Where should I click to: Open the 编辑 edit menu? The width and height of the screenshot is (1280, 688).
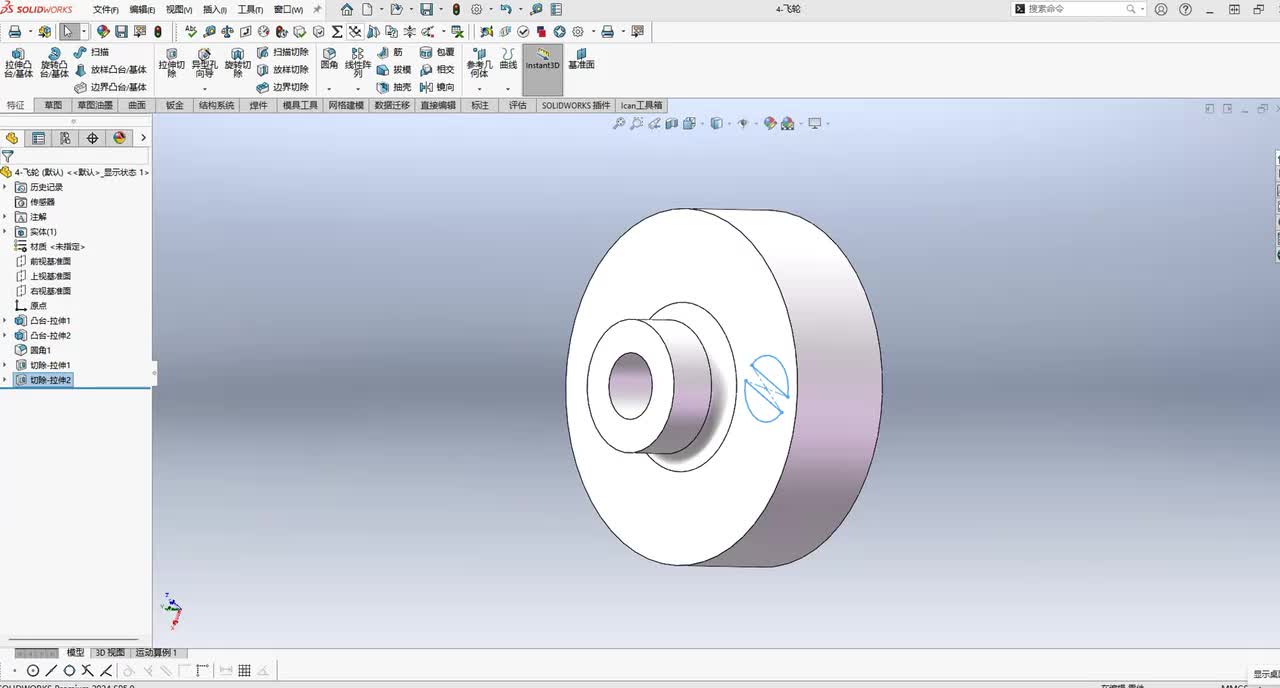[x=142, y=9]
